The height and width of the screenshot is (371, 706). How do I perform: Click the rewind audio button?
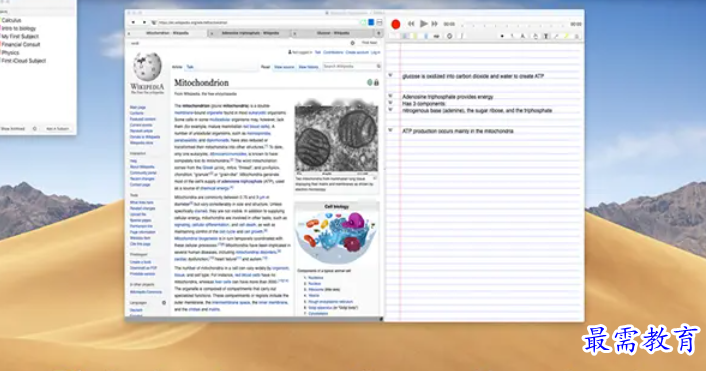pyautogui.click(x=411, y=24)
